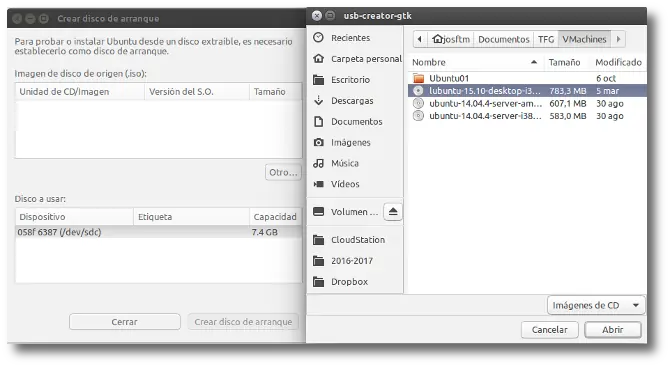Click the 7.4 GB capacity cell
The width and height of the screenshot is (670, 367).
pyautogui.click(x=264, y=232)
